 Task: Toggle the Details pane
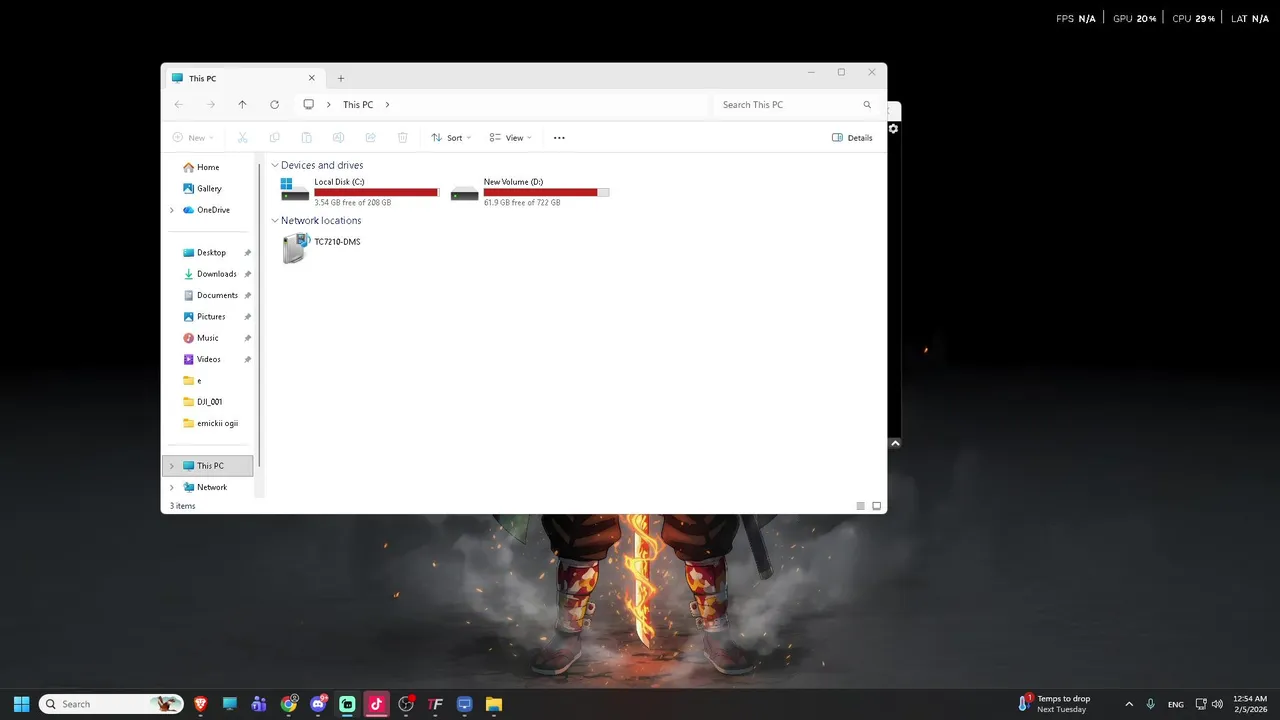[x=852, y=138]
